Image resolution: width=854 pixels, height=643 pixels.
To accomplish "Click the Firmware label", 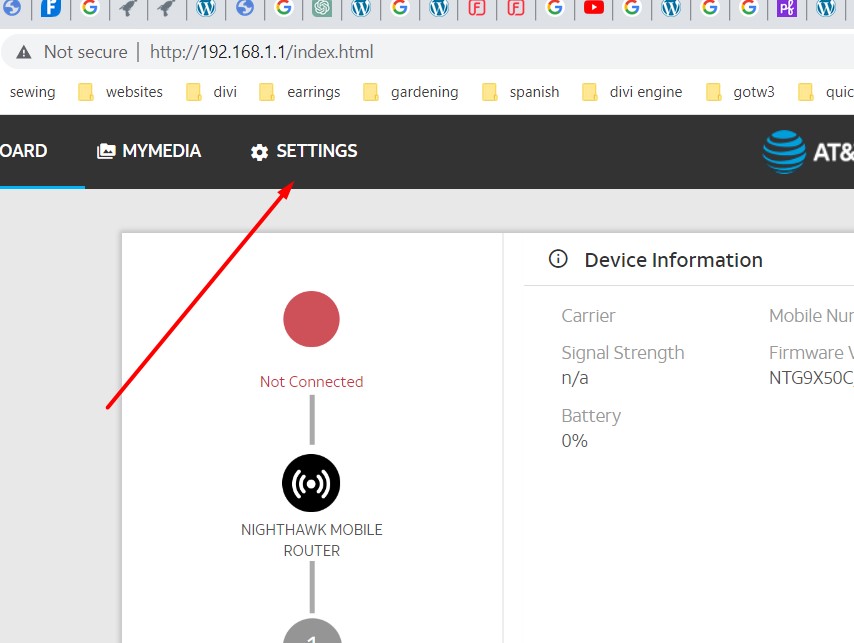I will pyautogui.click(x=812, y=353).
